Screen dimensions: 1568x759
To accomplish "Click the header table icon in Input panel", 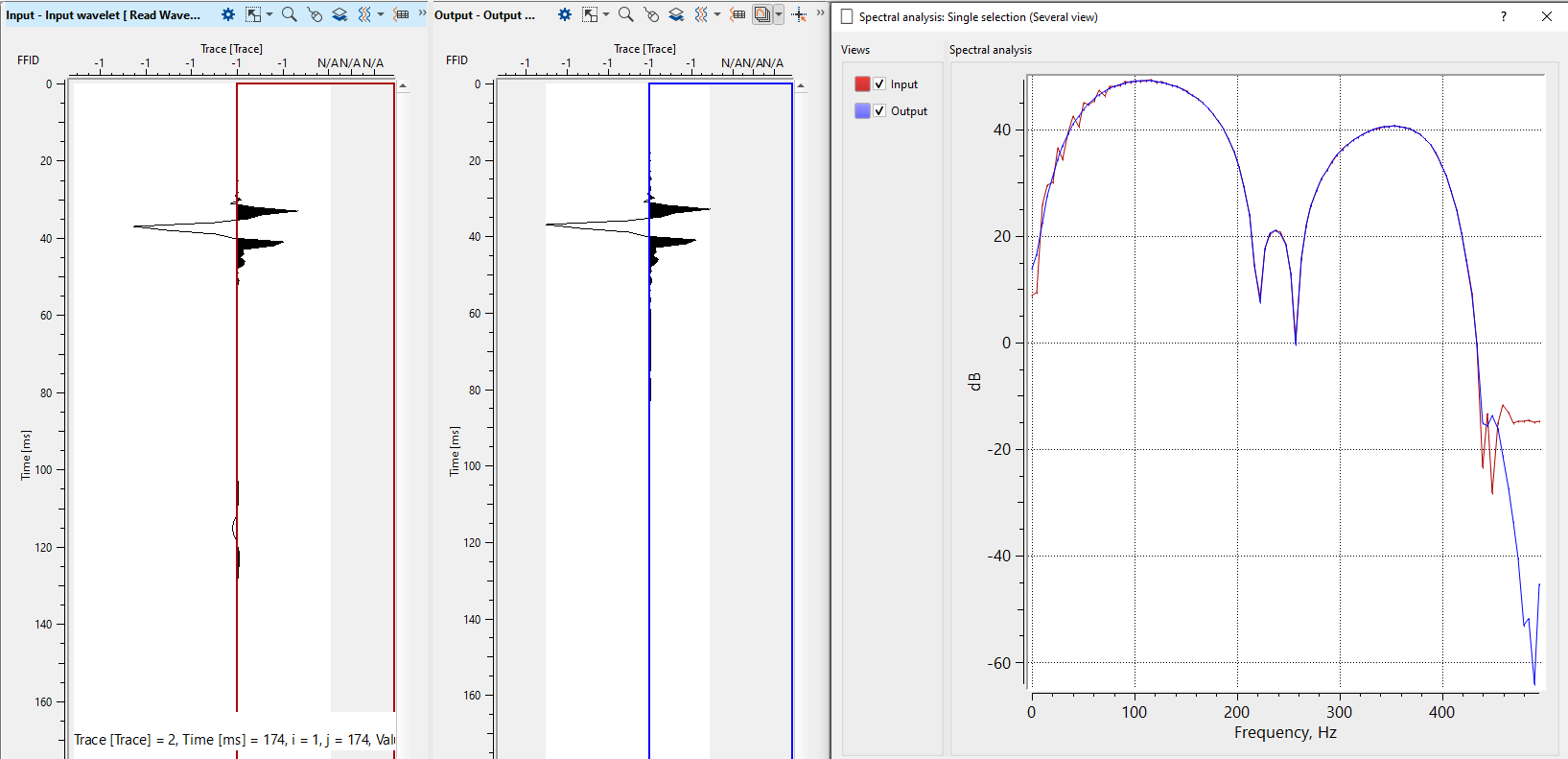I will [x=402, y=14].
